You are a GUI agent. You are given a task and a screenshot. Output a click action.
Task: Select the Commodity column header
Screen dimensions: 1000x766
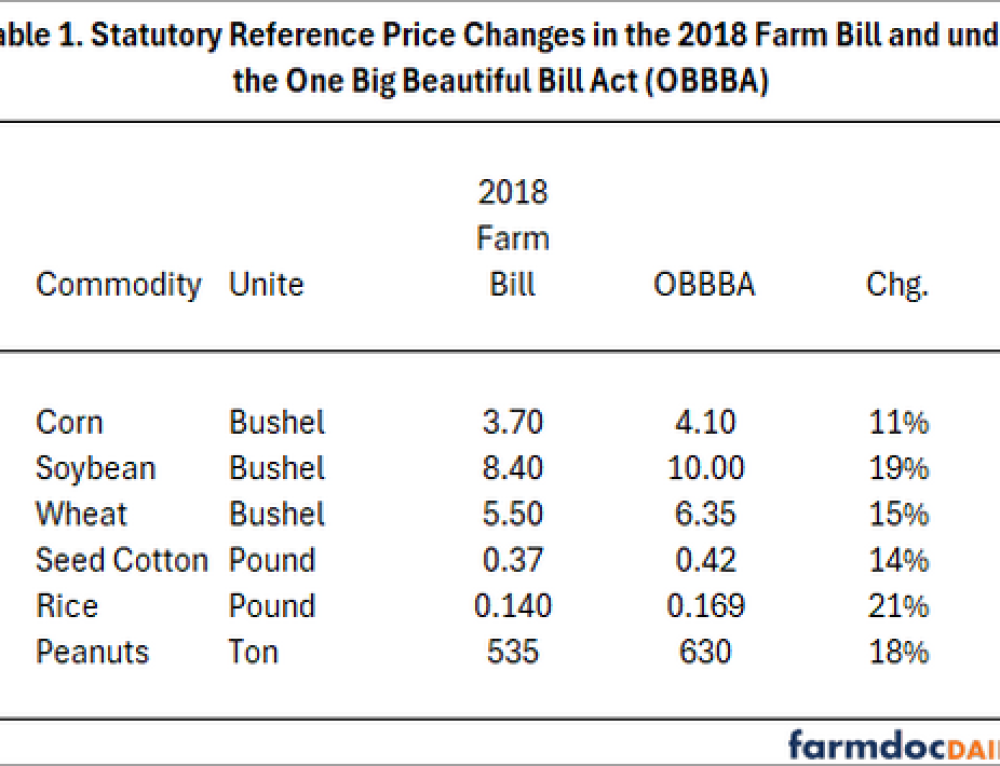coord(118,285)
